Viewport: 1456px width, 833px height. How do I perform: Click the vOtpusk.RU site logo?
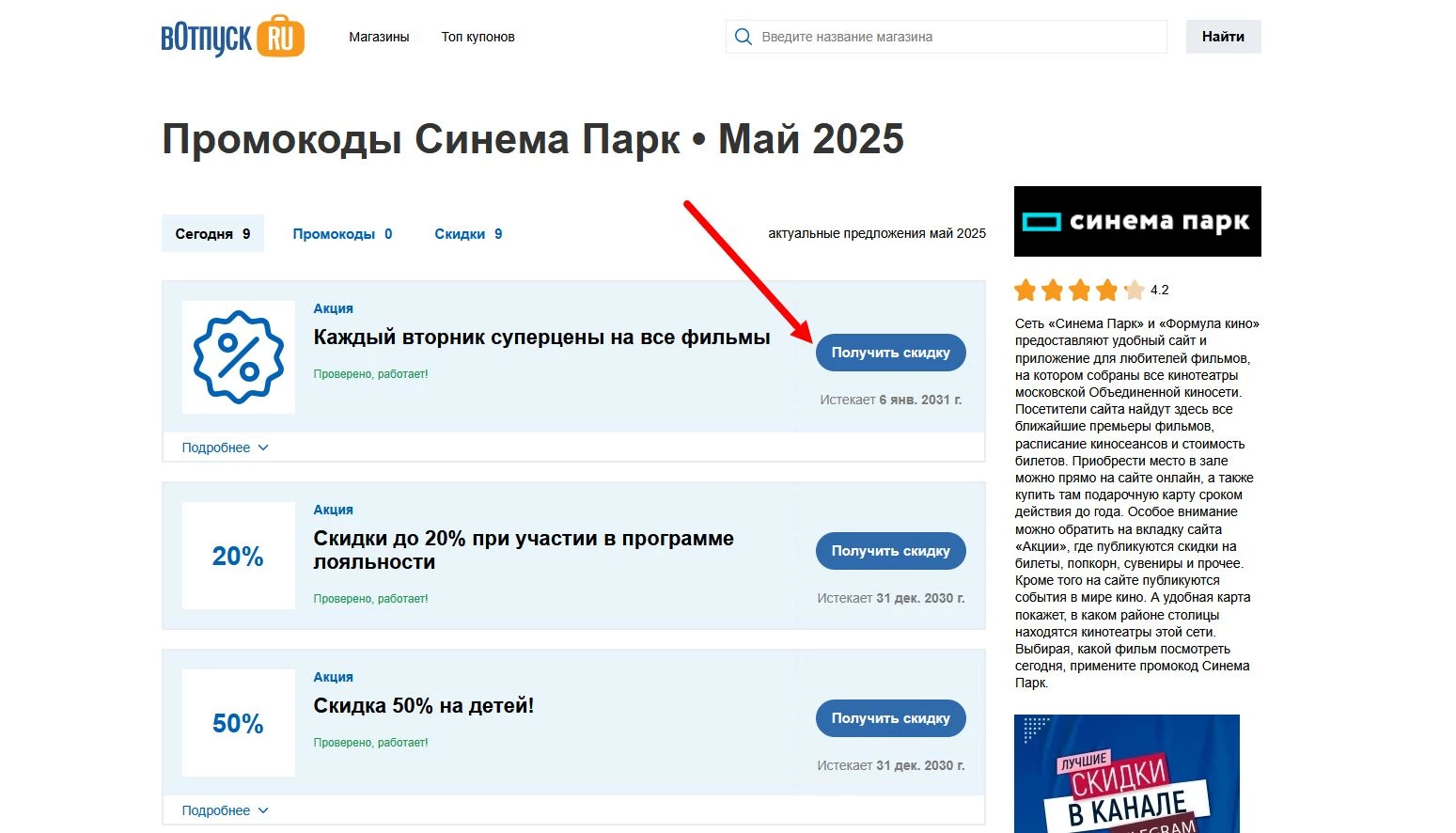pyautogui.click(x=231, y=36)
